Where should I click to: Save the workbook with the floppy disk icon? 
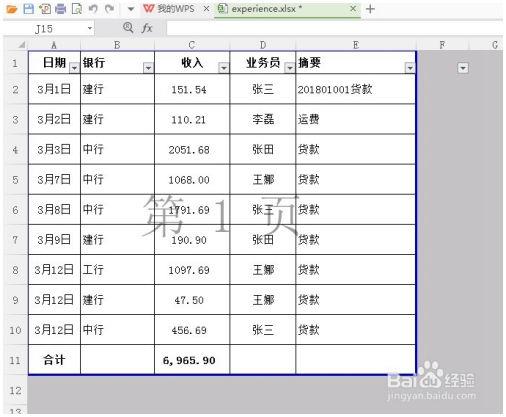tap(29, 9)
